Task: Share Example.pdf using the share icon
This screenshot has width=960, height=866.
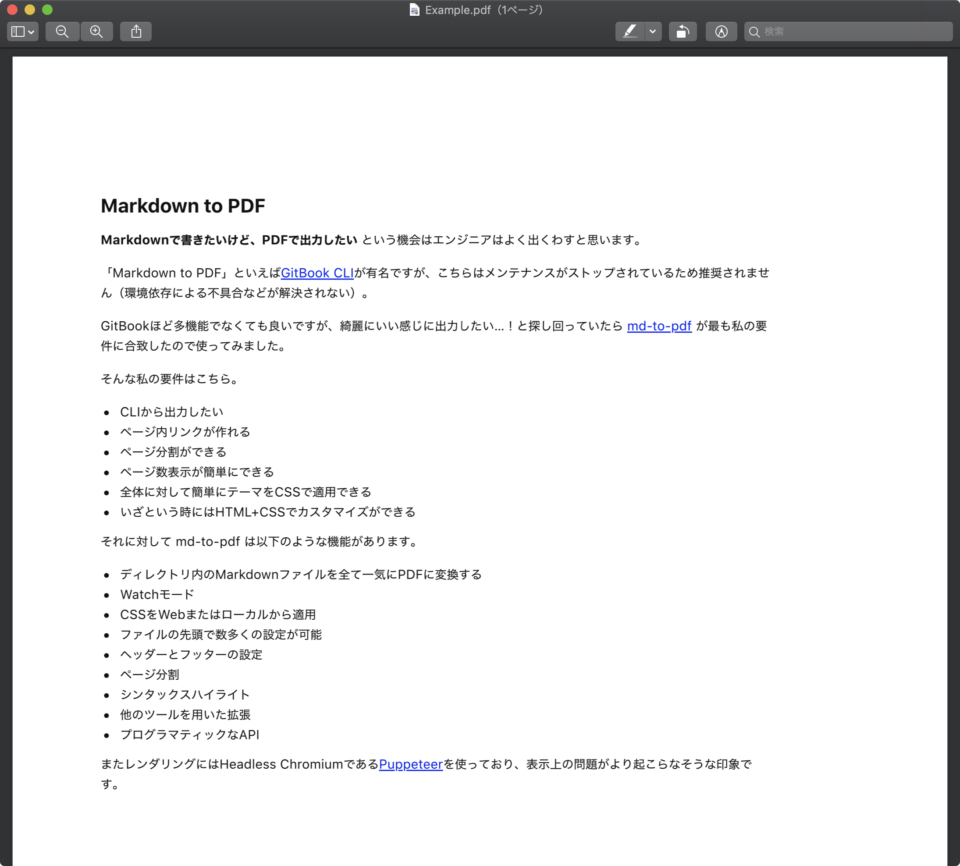Action: 135,31
